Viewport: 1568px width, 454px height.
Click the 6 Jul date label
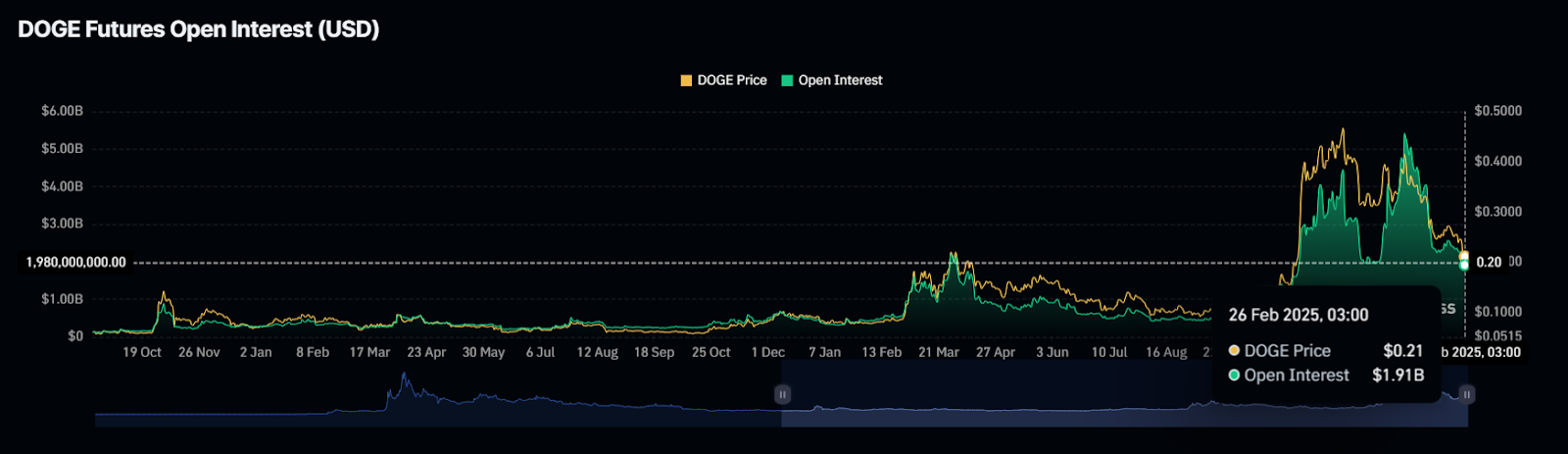pyautogui.click(x=540, y=352)
